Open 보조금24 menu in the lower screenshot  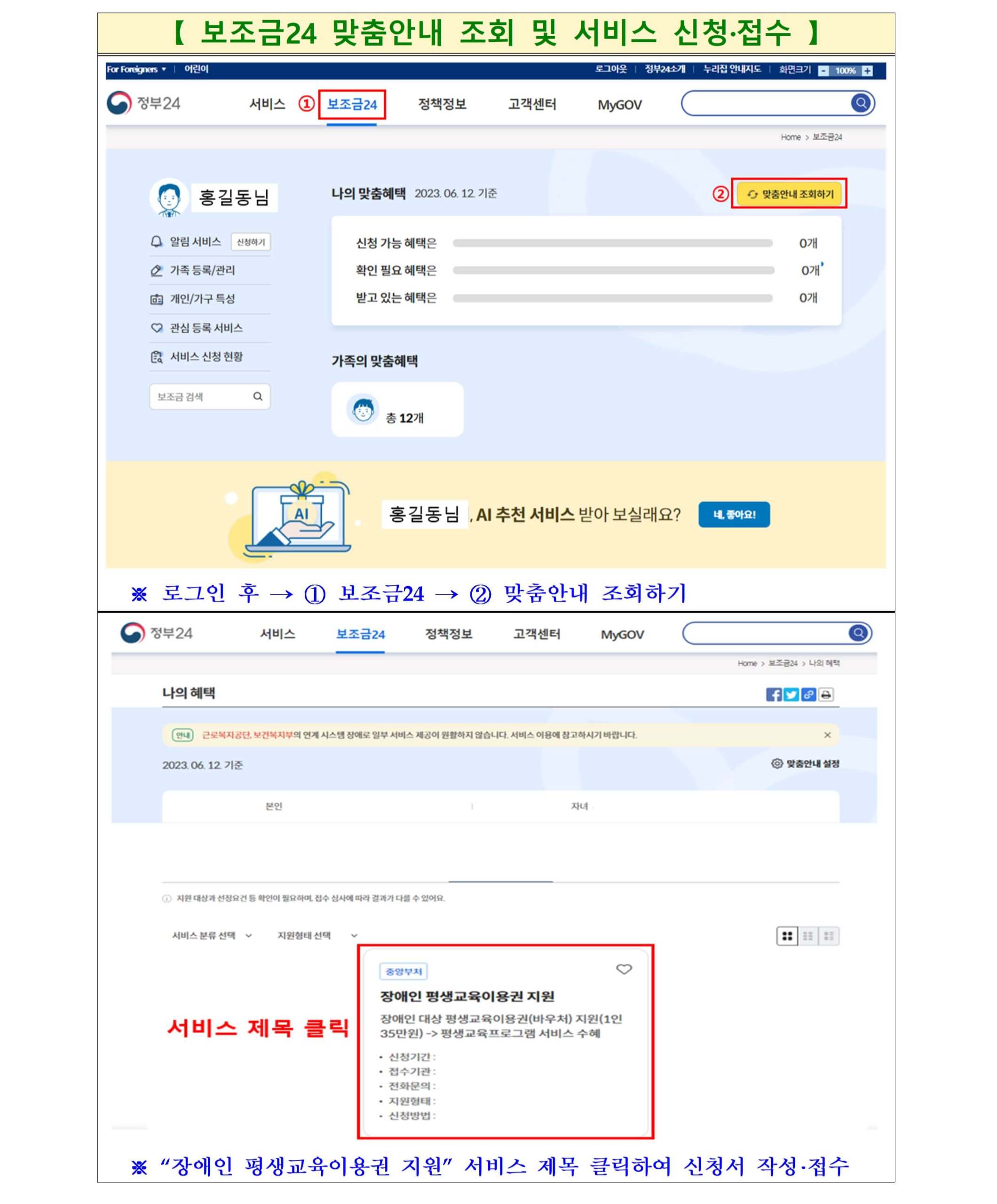coord(360,634)
